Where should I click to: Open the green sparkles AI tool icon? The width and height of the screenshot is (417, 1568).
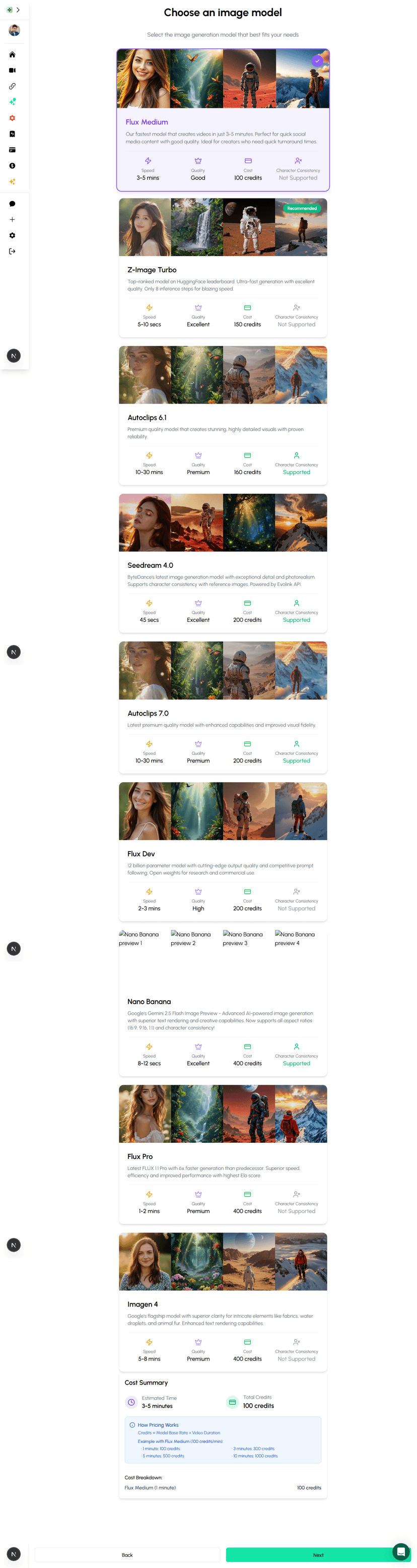pyautogui.click(x=12, y=102)
